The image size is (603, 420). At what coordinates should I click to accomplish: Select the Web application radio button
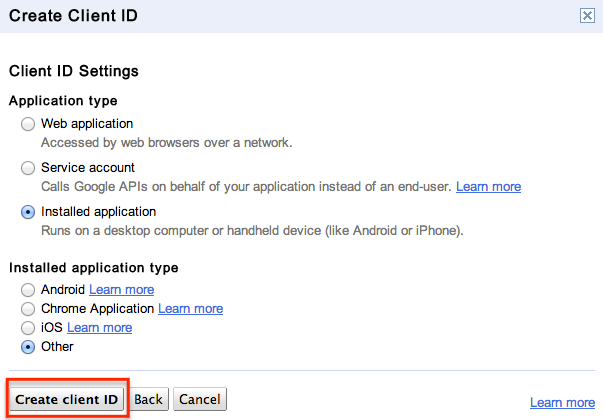tap(28, 124)
